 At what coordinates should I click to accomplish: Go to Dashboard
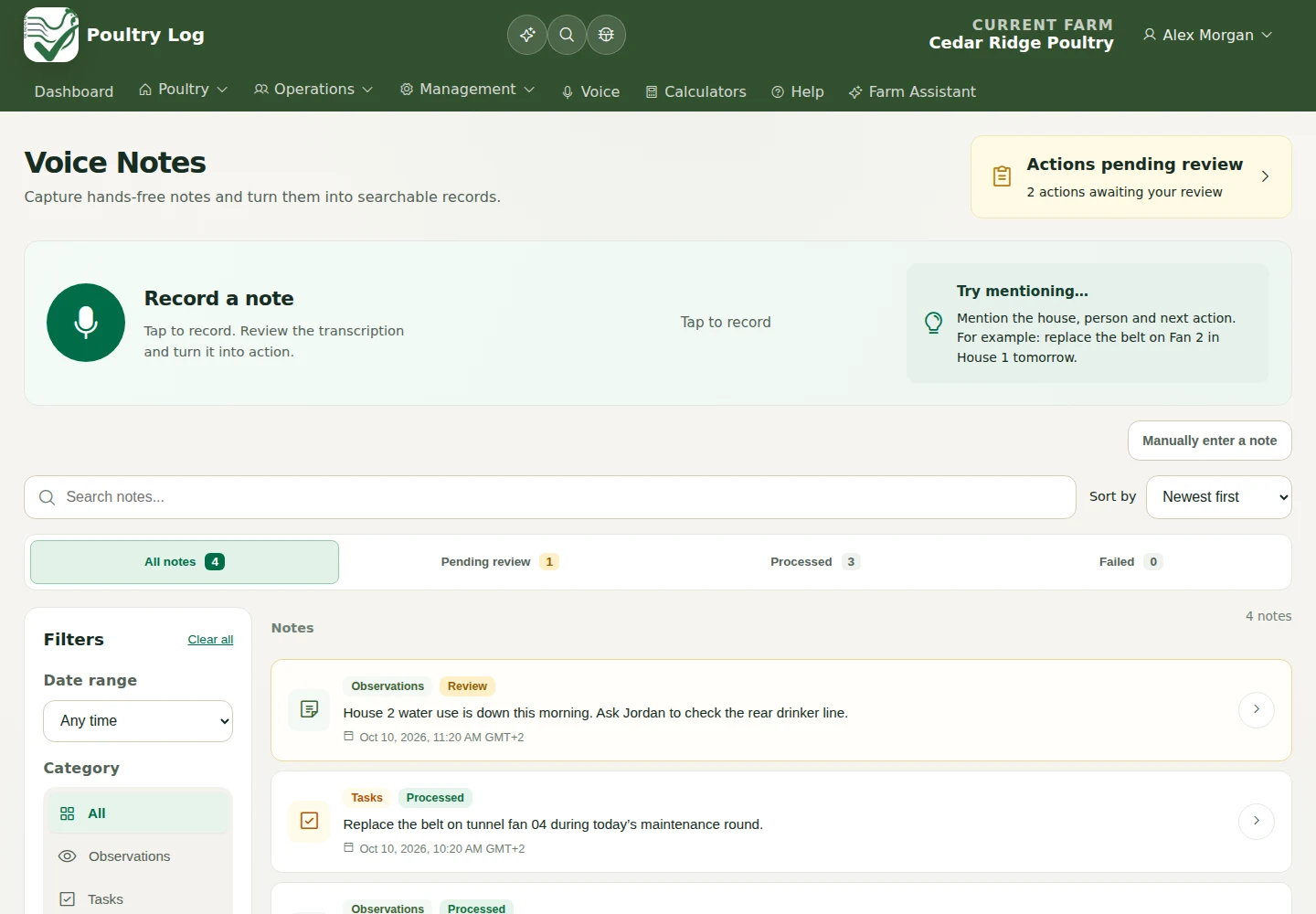click(74, 91)
